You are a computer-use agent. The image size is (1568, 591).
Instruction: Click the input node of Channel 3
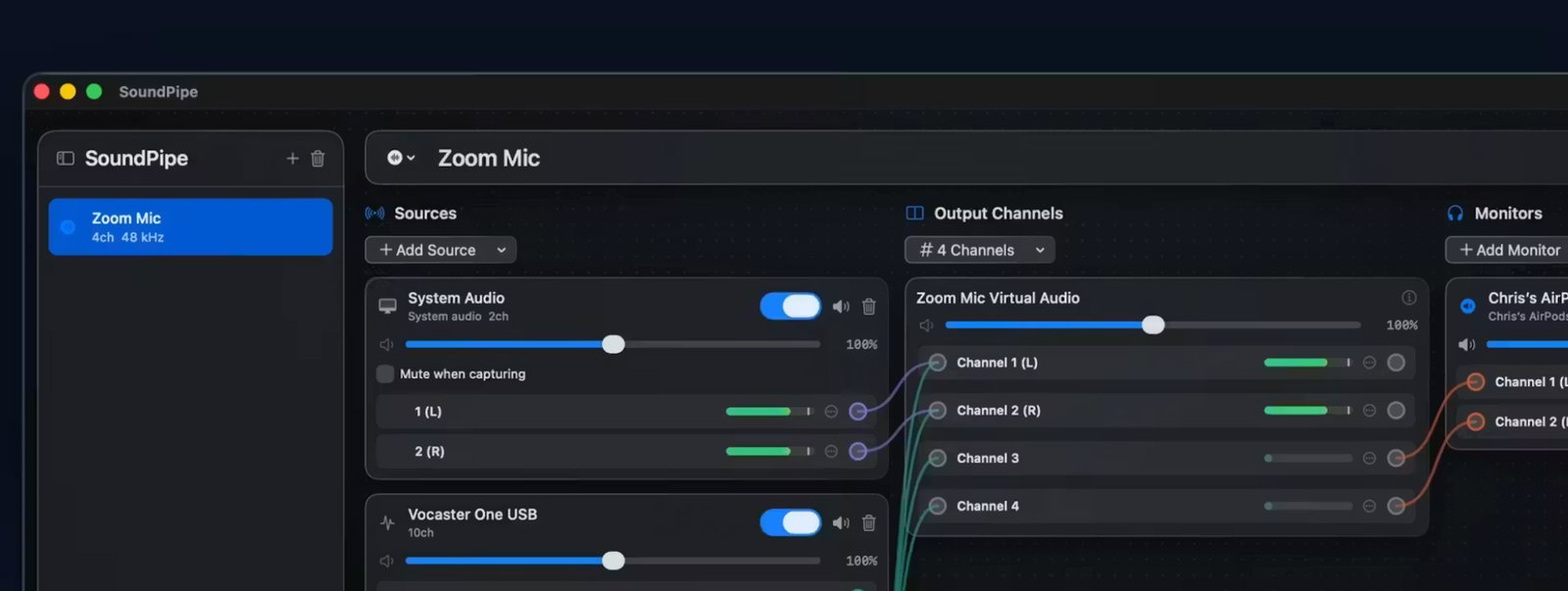937,458
